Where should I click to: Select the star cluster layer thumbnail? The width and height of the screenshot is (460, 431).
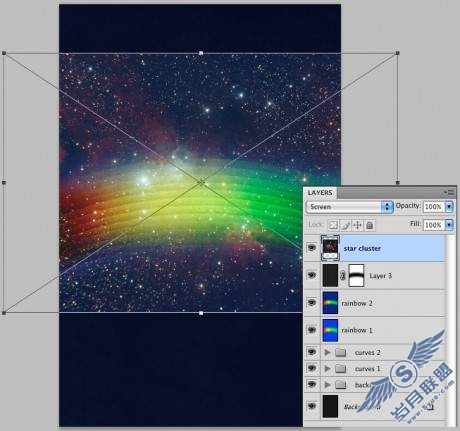[x=330, y=248]
